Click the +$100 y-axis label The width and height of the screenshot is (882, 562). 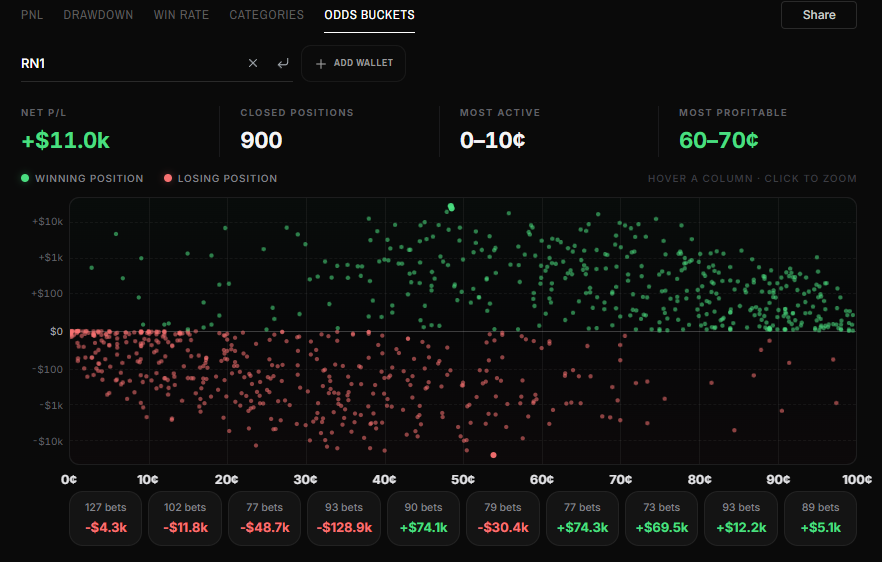(47, 294)
